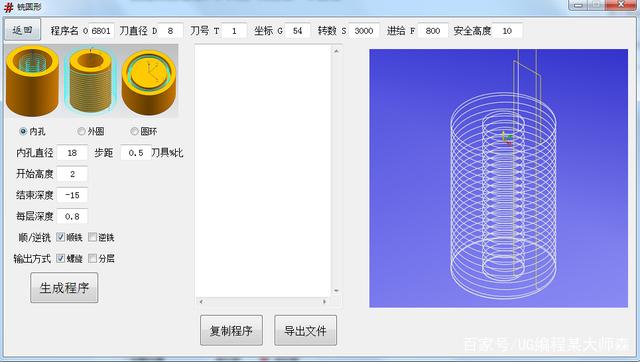Screen dimensions: 640x362
Task: Click the text area scroll up arrow
Action: pos(336,51)
